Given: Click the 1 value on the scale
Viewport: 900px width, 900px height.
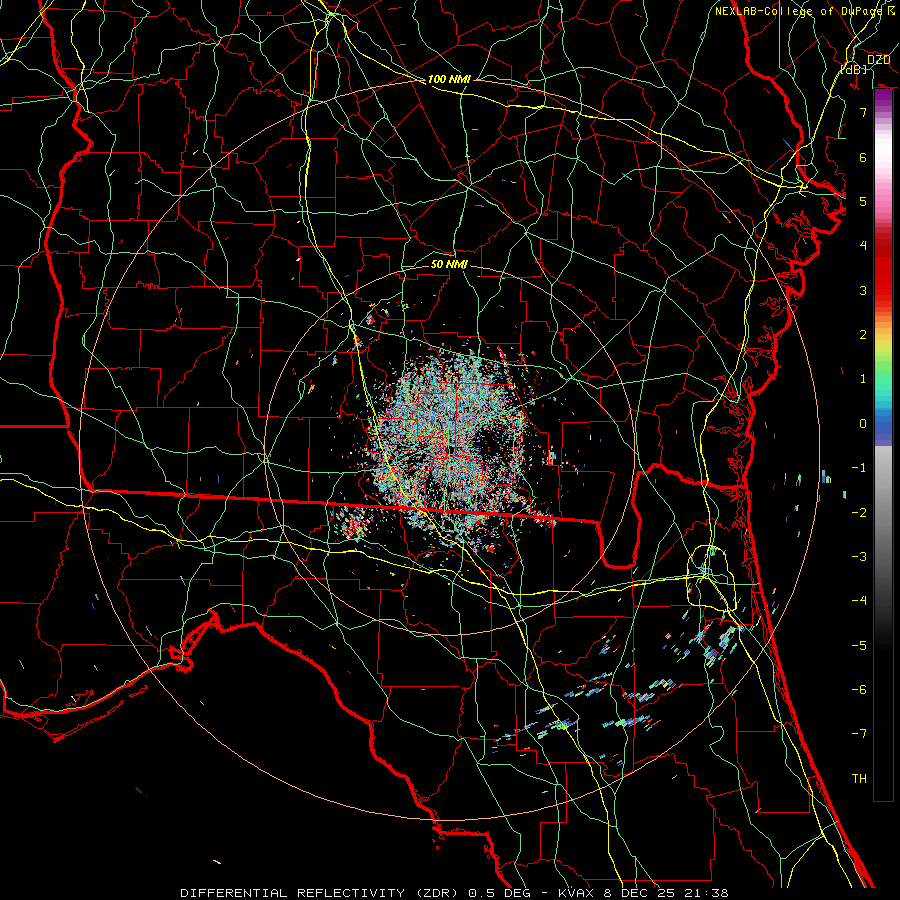Looking at the screenshot, I should click(x=863, y=379).
